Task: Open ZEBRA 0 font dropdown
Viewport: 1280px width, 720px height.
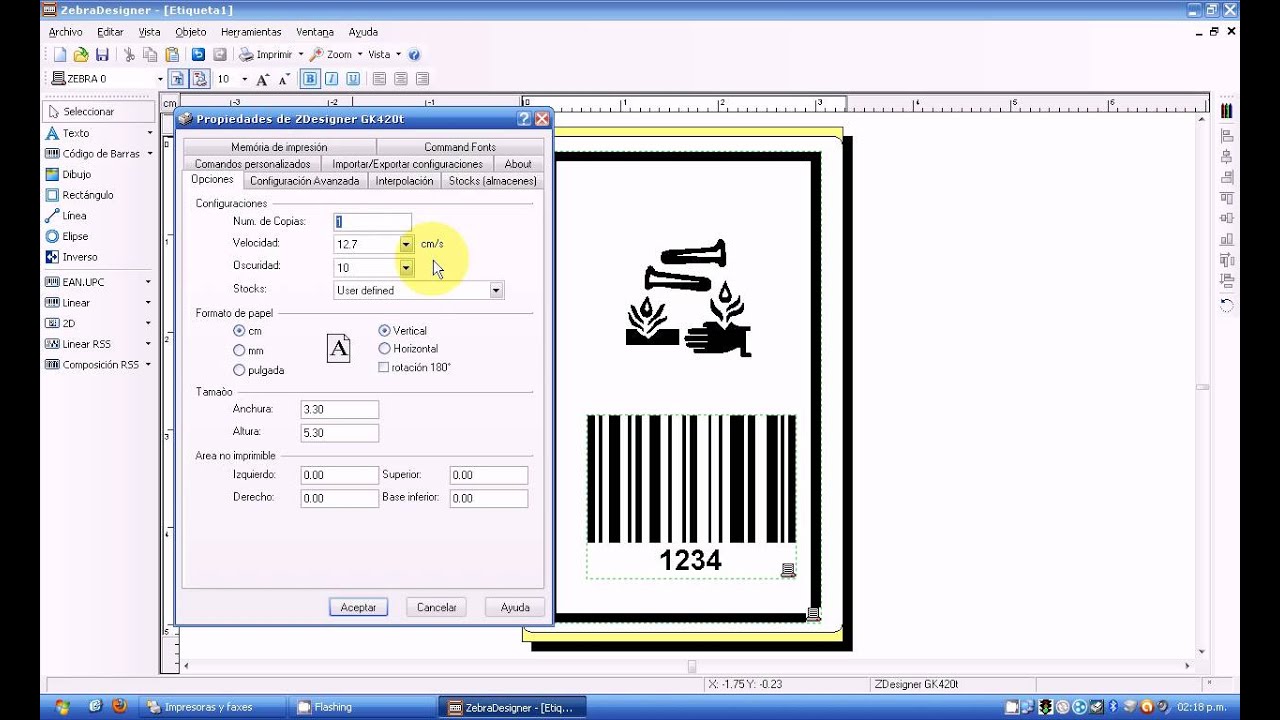Action: pos(159,79)
